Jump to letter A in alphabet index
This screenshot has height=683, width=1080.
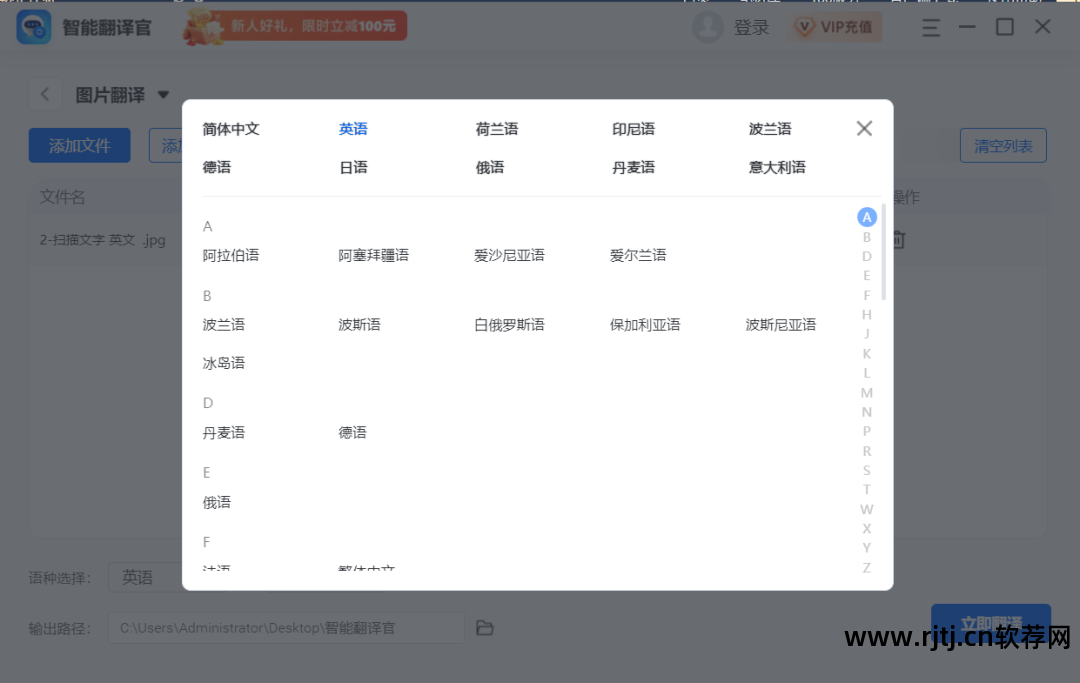point(866,218)
